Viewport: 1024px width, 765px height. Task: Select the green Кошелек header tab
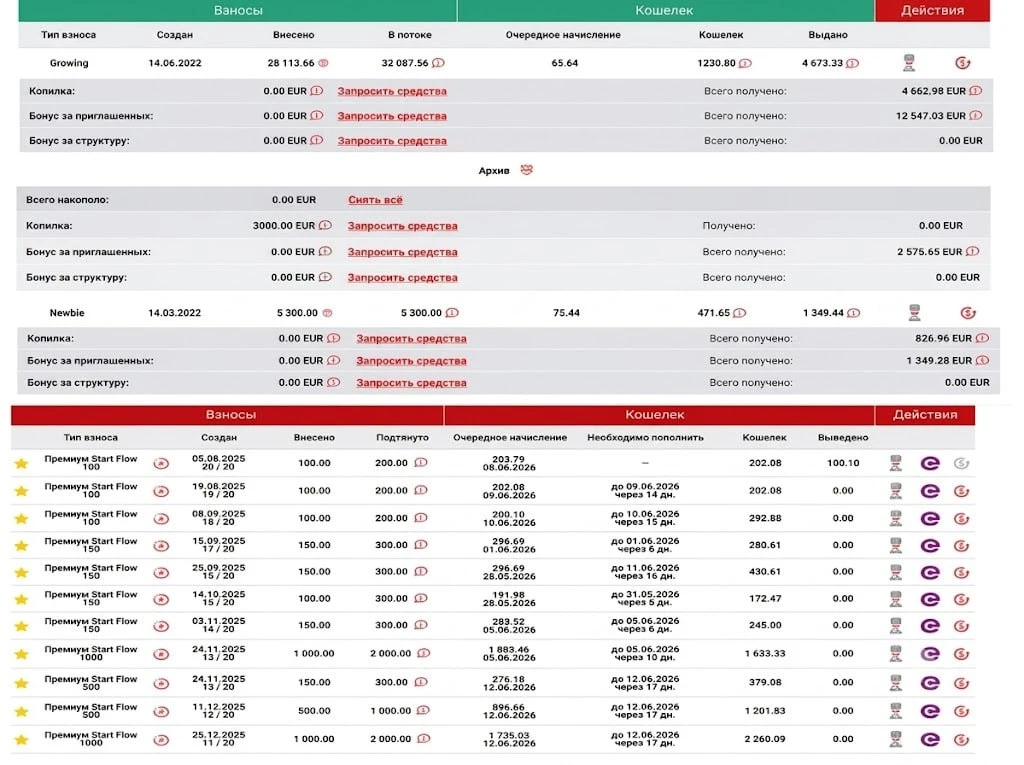[x=665, y=10]
